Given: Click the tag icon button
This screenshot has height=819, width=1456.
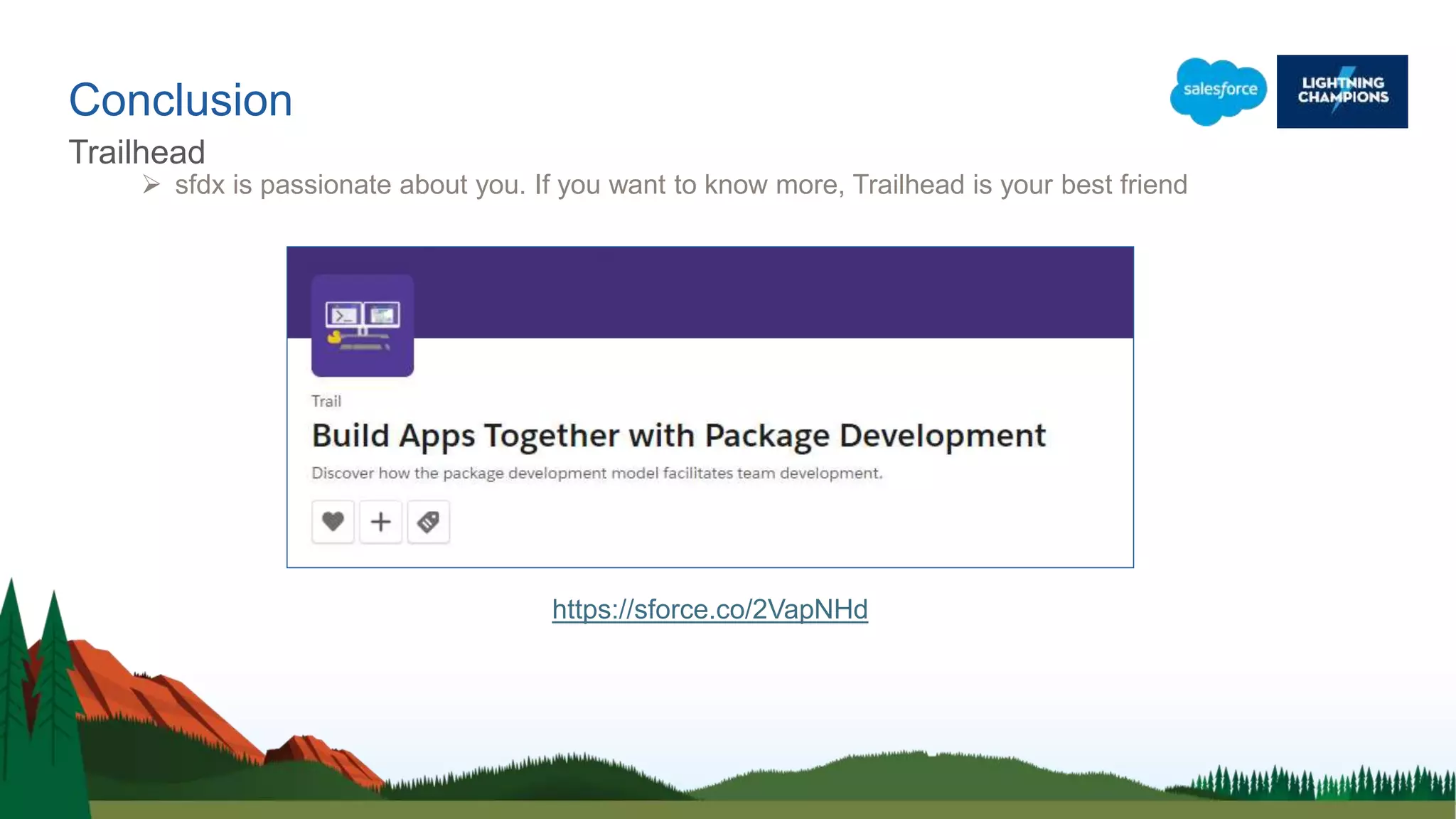Looking at the screenshot, I should coord(428,522).
